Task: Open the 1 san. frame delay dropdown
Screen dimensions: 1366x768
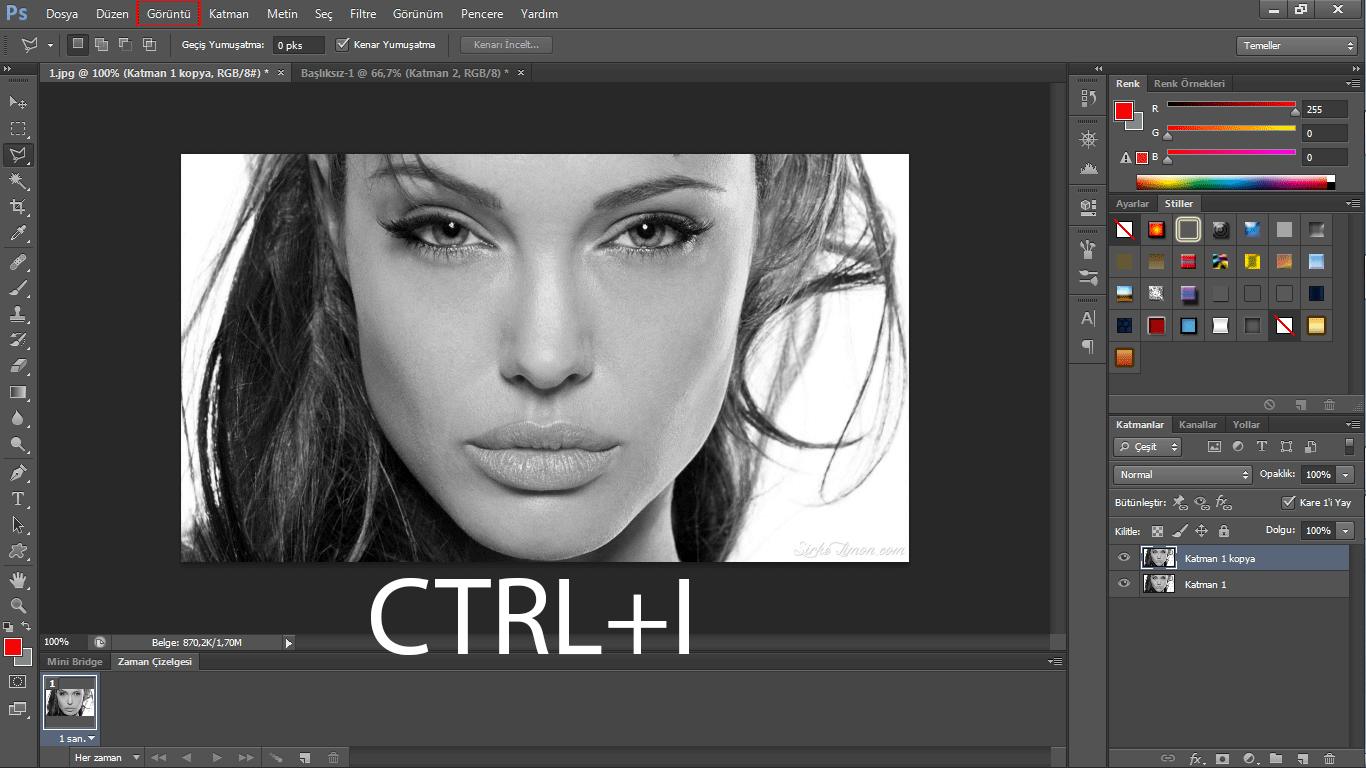Action: [77, 738]
